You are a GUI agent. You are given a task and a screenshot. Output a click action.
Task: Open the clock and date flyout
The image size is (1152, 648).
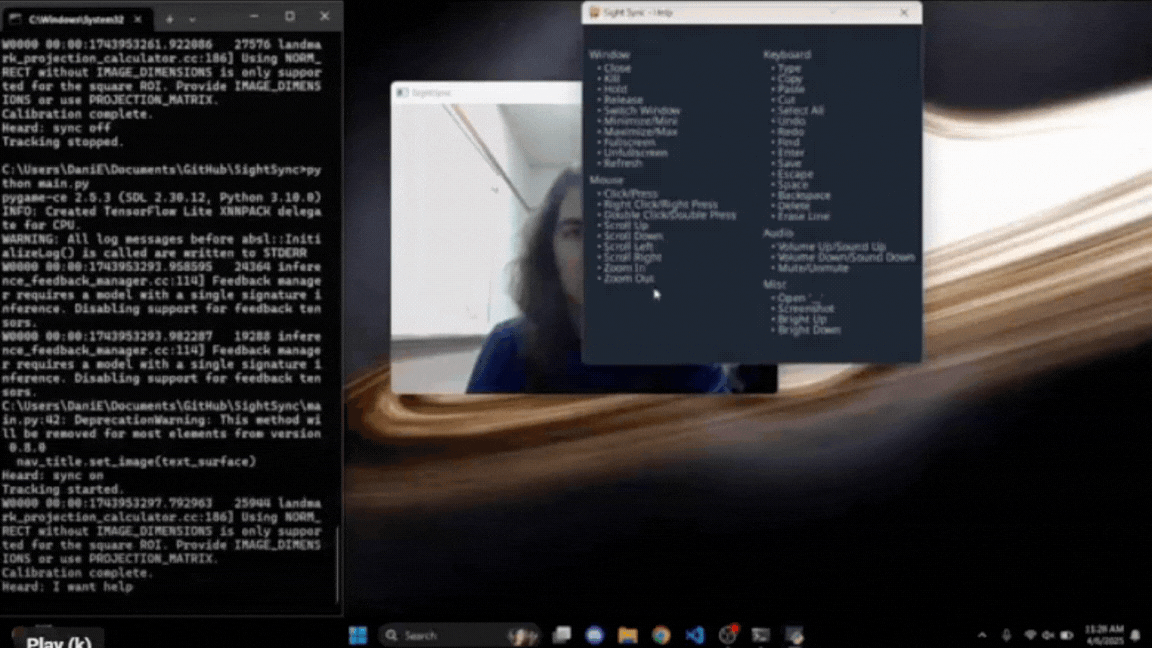[x=1103, y=635]
